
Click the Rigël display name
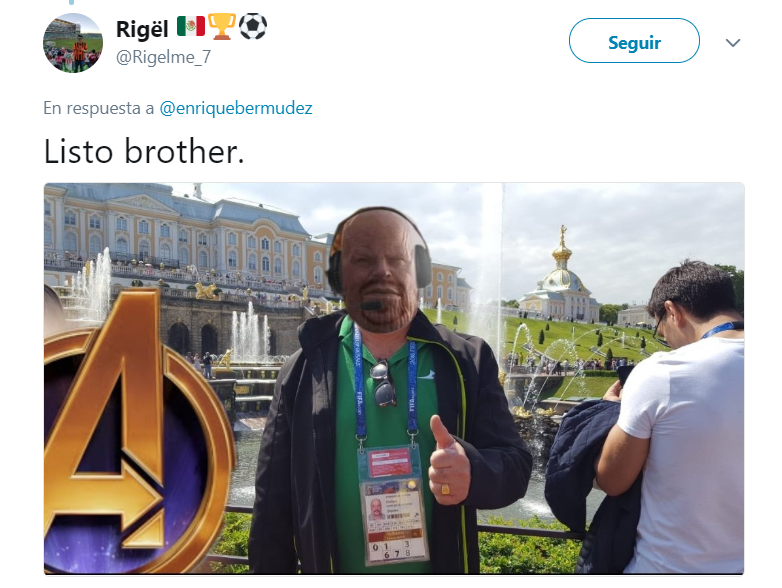pyautogui.click(x=142, y=29)
